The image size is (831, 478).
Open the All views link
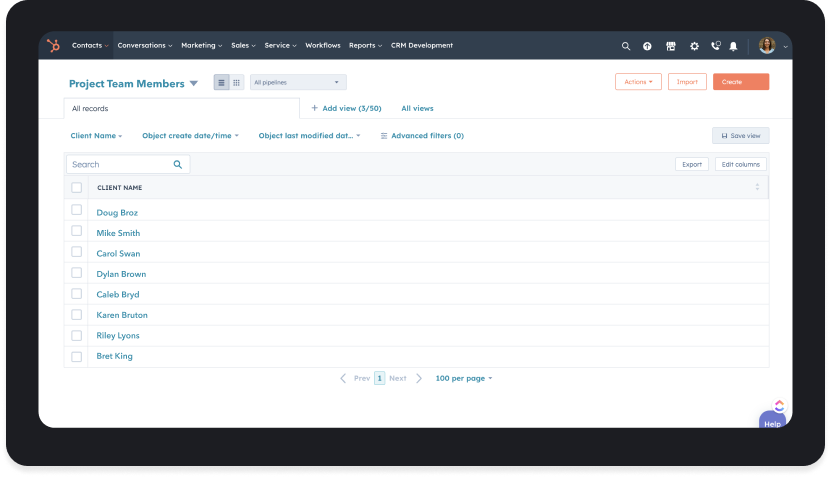tap(417, 108)
